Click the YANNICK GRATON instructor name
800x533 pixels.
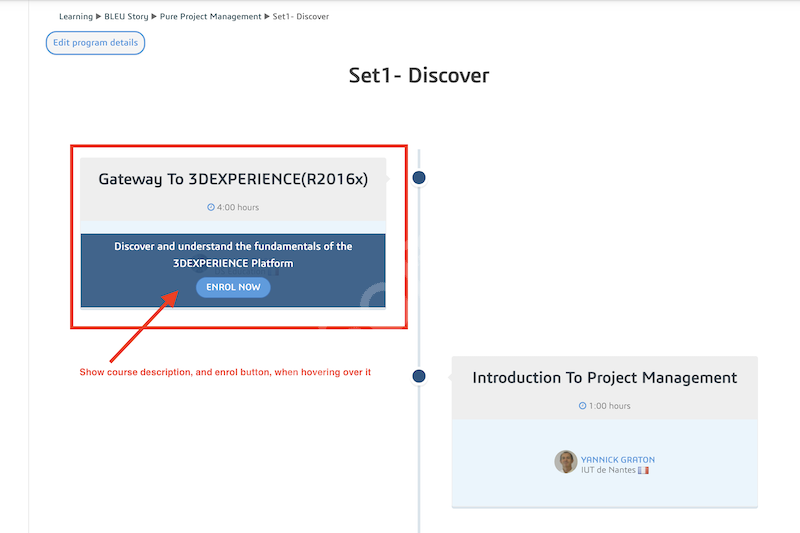point(618,460)
